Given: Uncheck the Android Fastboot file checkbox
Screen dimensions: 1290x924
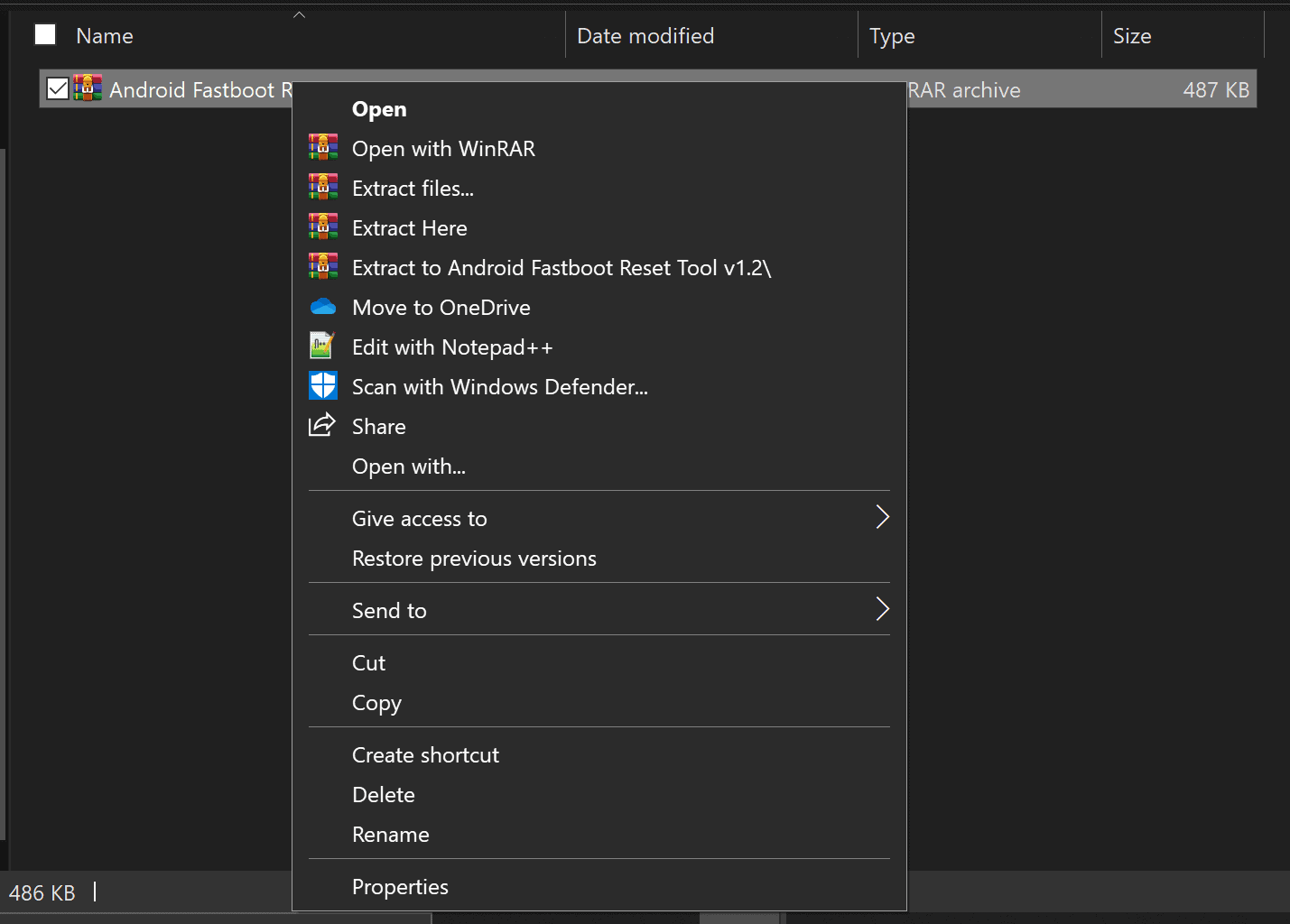Looking at the screenshot, I should click(x=57, y=88).
